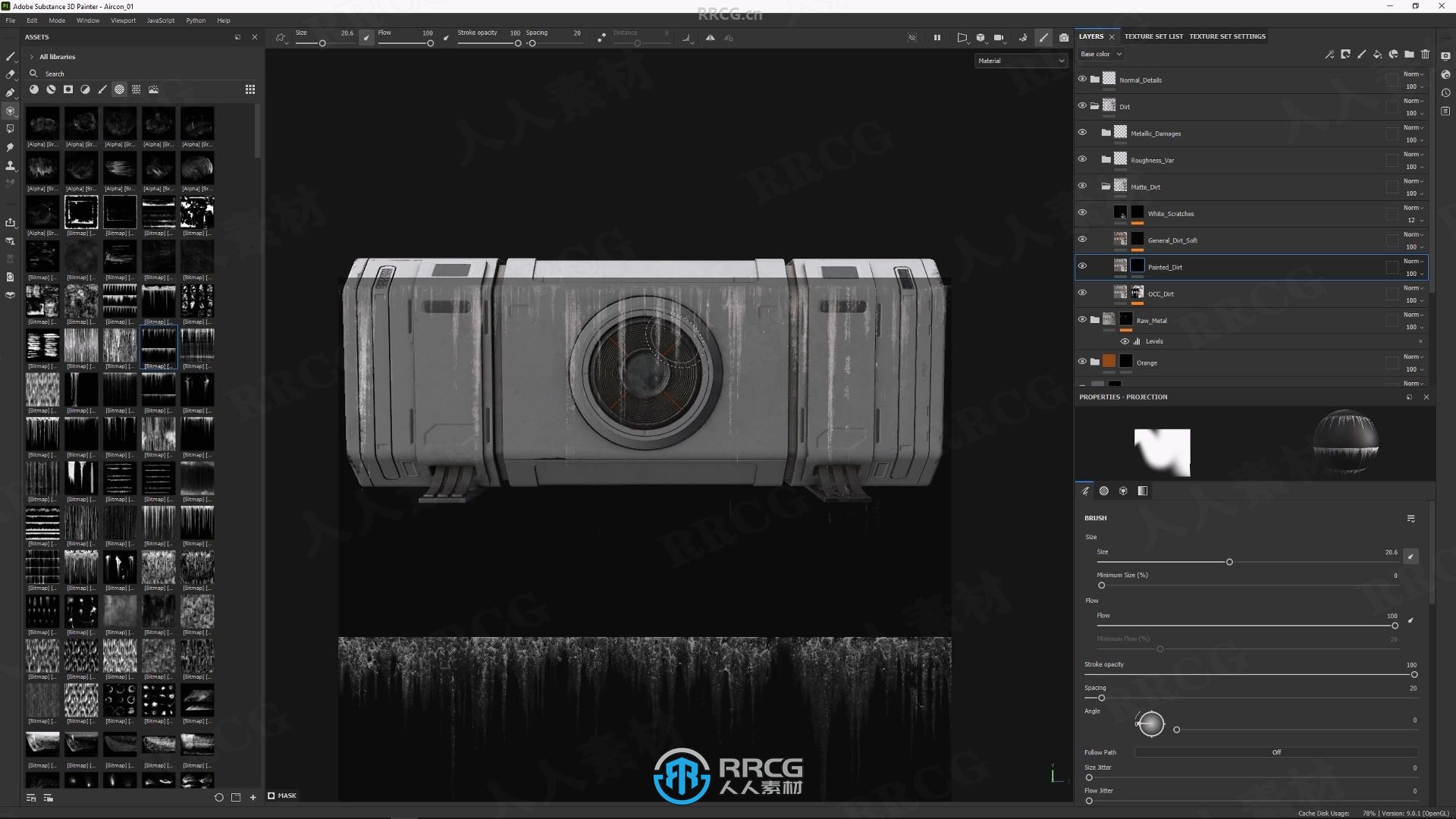Screen dimensions: 1456x819
Task: Hide the Dirt folder layer
Action: point(1082,105)
